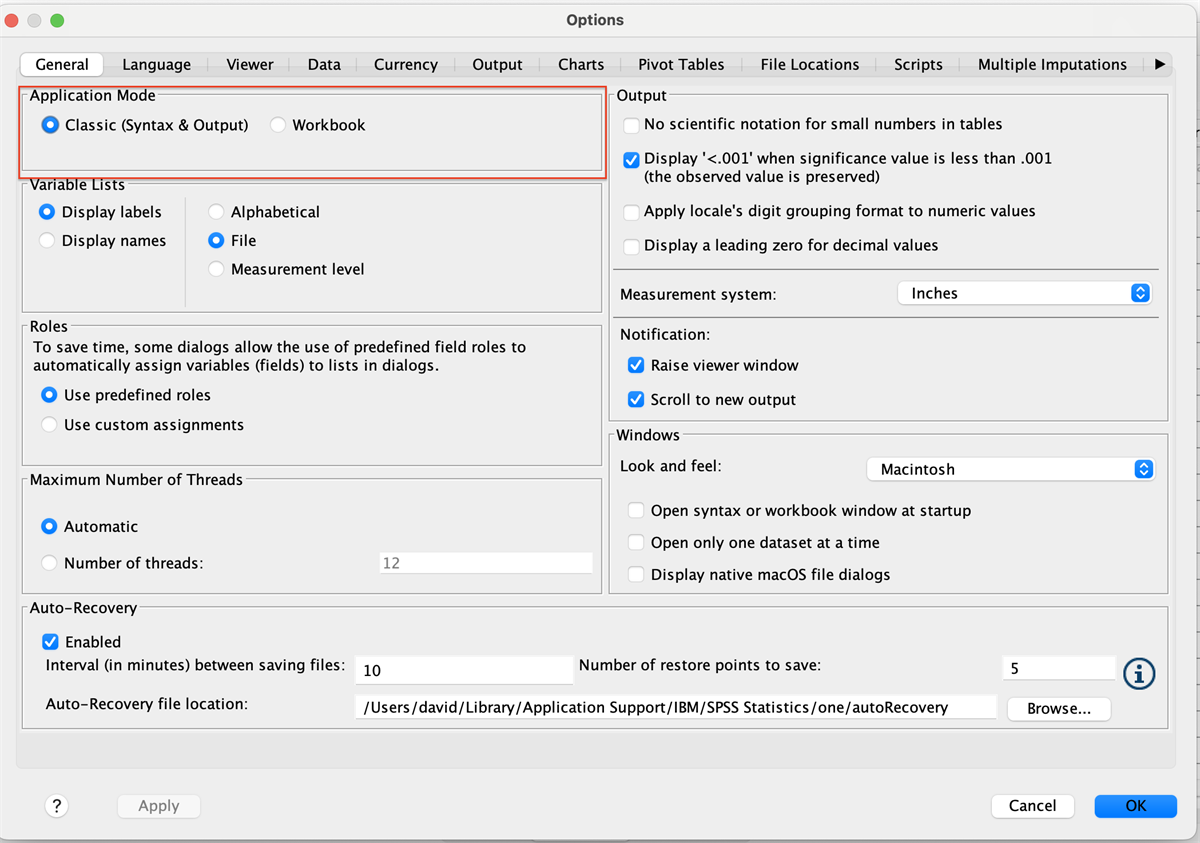1200x843 pixels.
Task: Go to the Charts tab
Action: 581,64
